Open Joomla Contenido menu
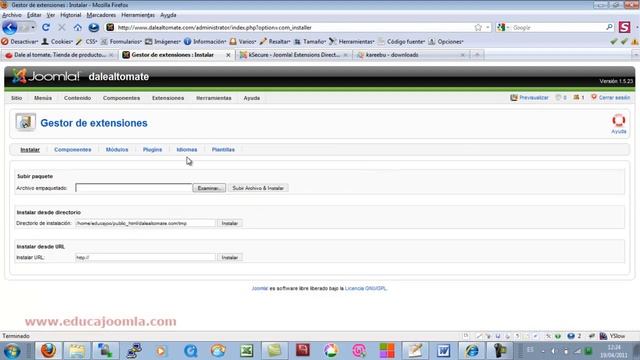 click(x=78, y=98)
